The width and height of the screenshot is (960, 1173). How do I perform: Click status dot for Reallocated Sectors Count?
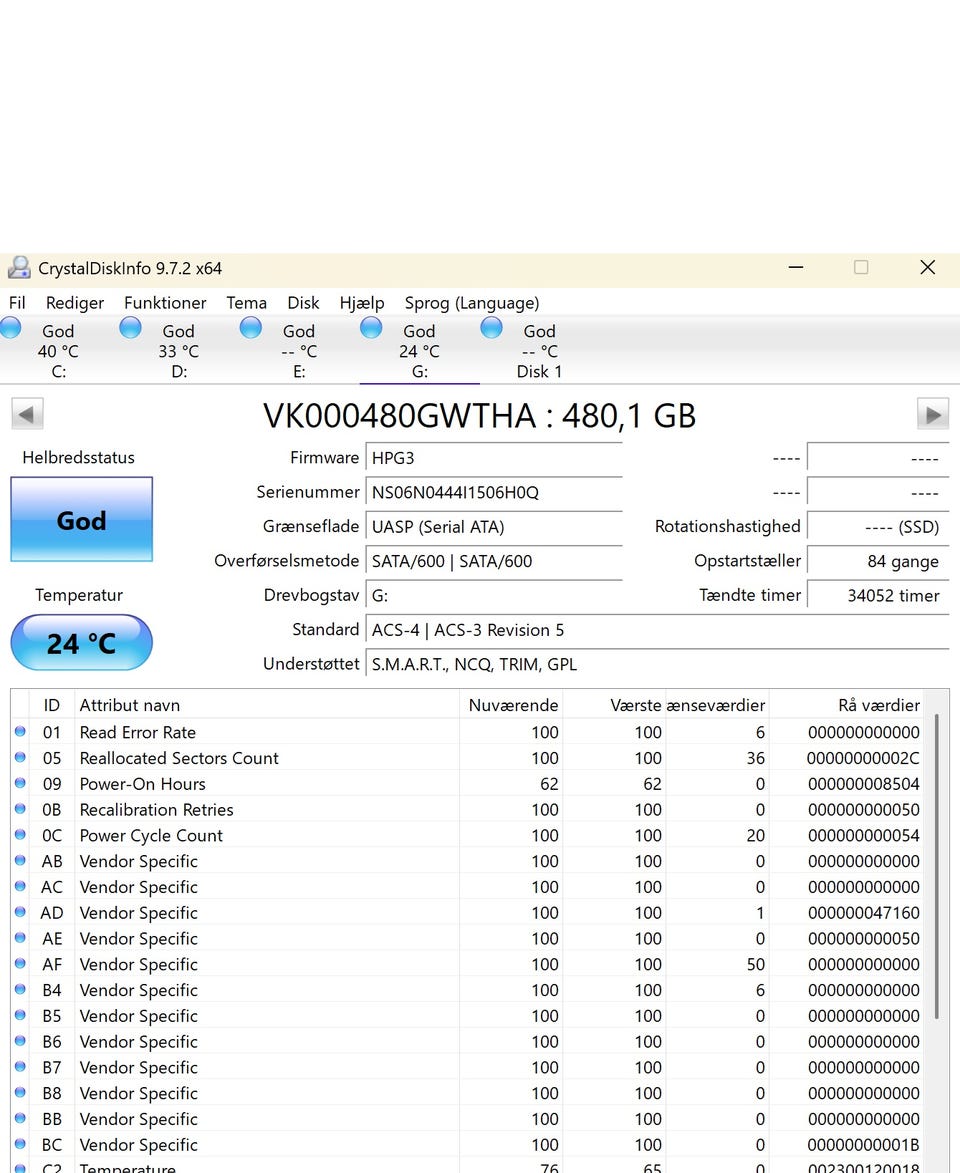[x=20, y=758]
